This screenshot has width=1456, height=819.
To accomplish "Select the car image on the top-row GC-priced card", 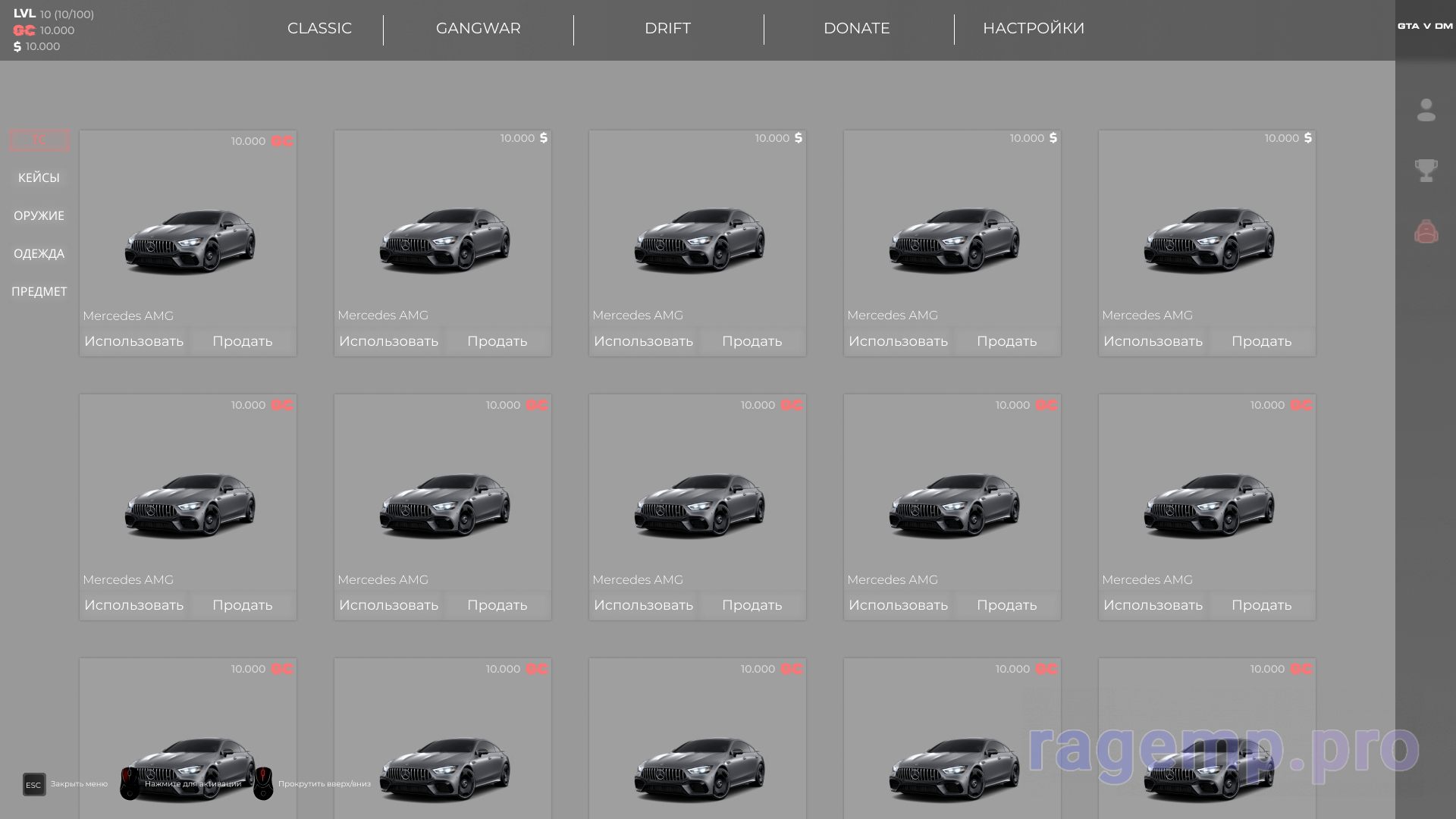I will tap(190, 240).
